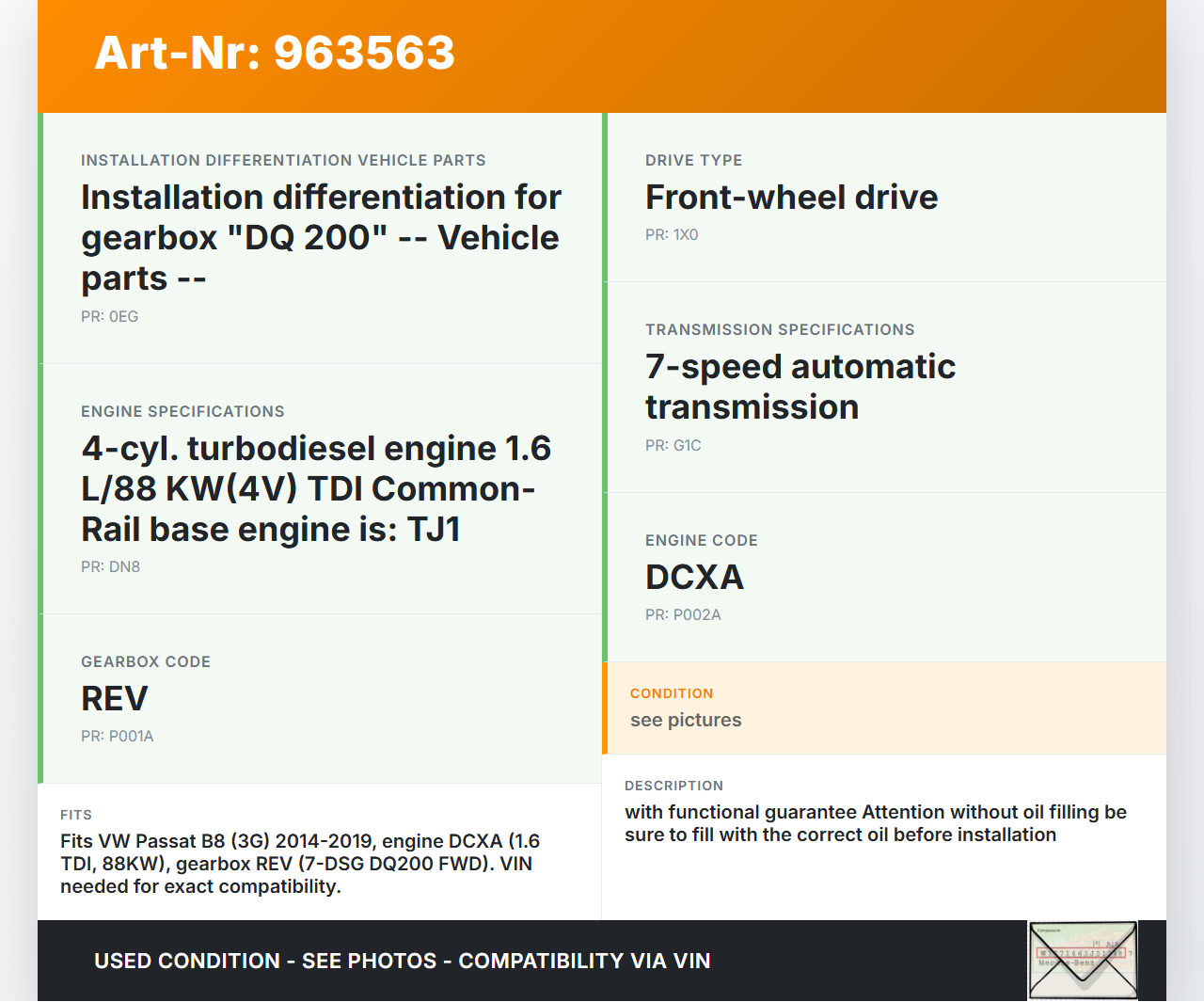Click the ENGINE CODE label
Image resolution: width=1204 pixels, height=1002 pixels.
click(x=702, y=541)
